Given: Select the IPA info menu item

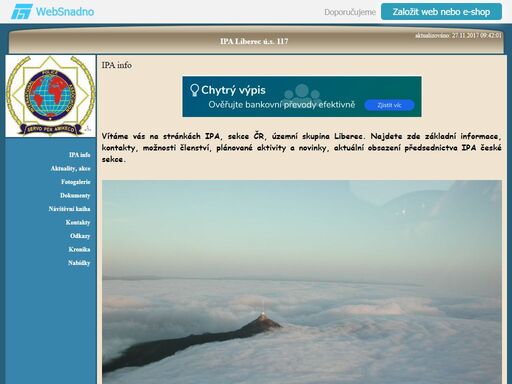Looking at the screenshot, I should point(79,155).
